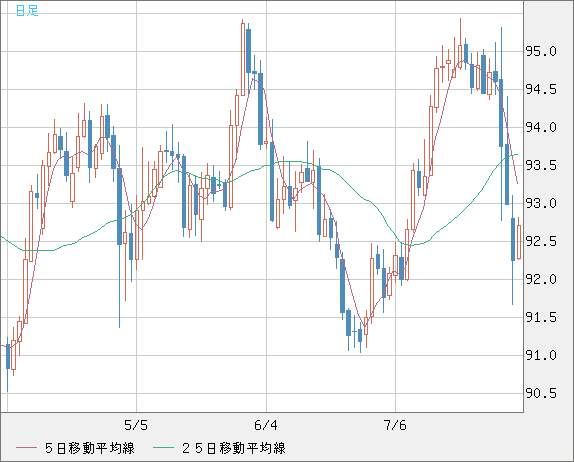Click the 95.0 price axis label
This screenshot has width=574, height=462.
click(541, 51)
